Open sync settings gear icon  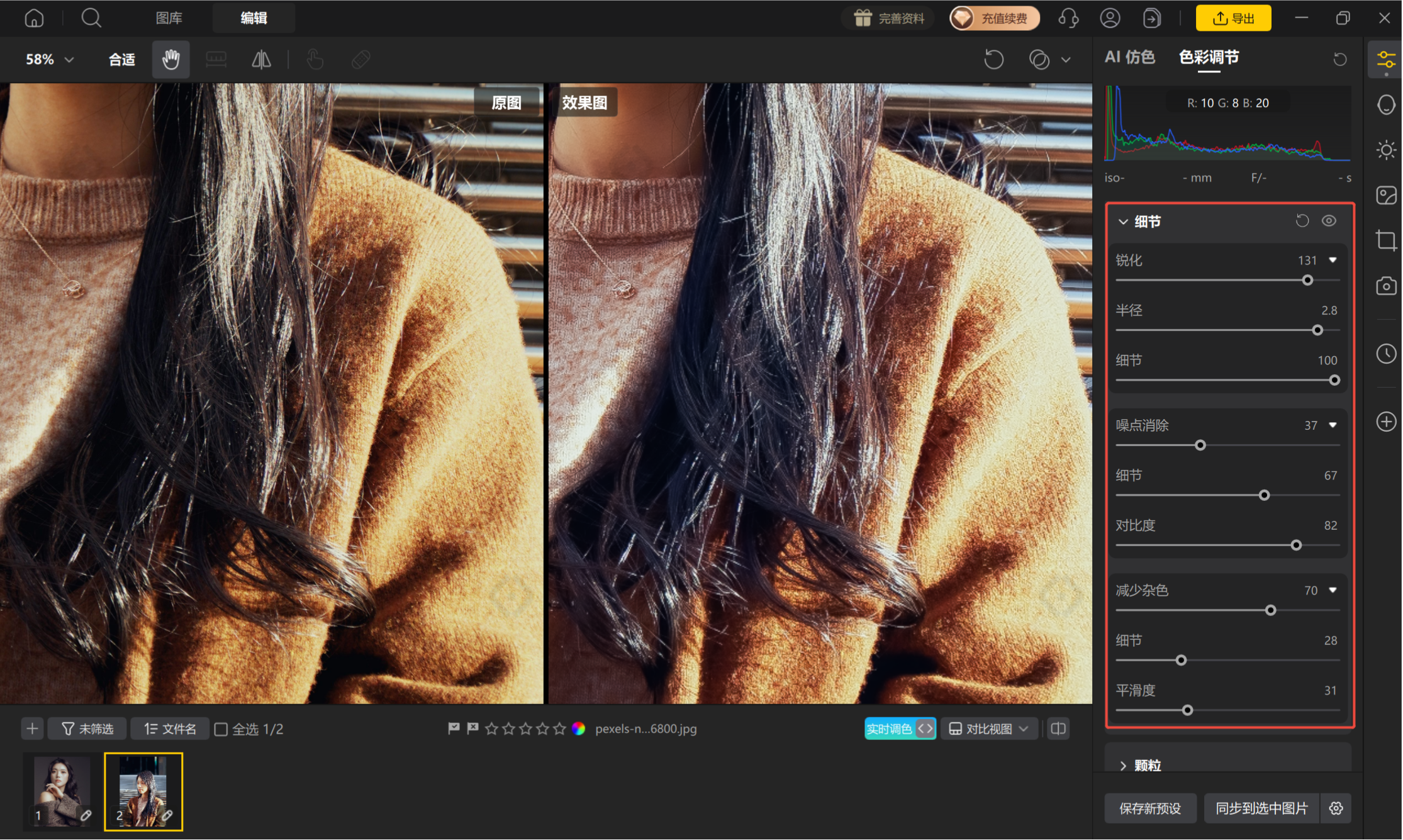(1336, 809)
